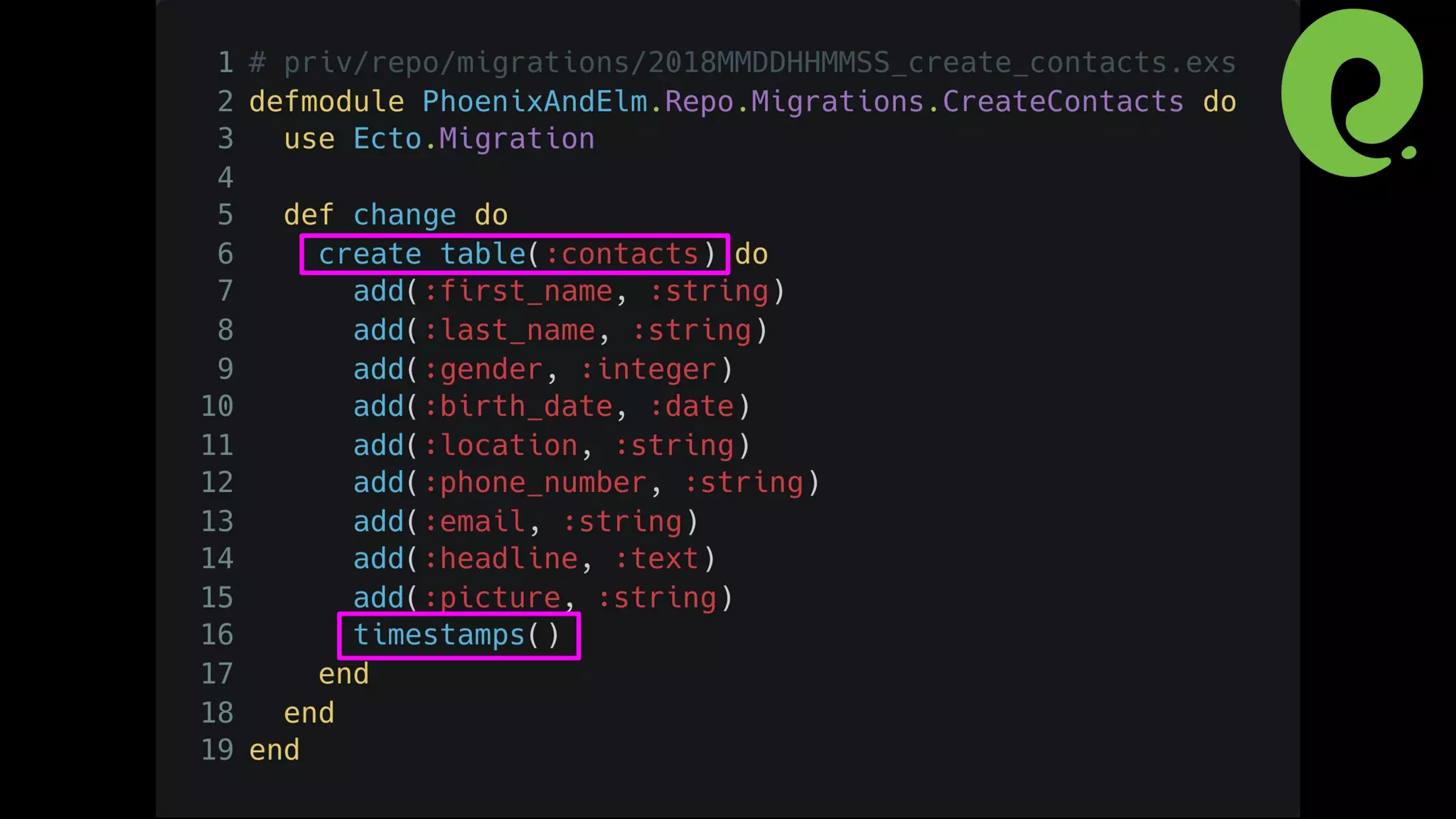Screen dimensions: 1456x819
Task: Click the :headline atom
Action: click(501, 559)
